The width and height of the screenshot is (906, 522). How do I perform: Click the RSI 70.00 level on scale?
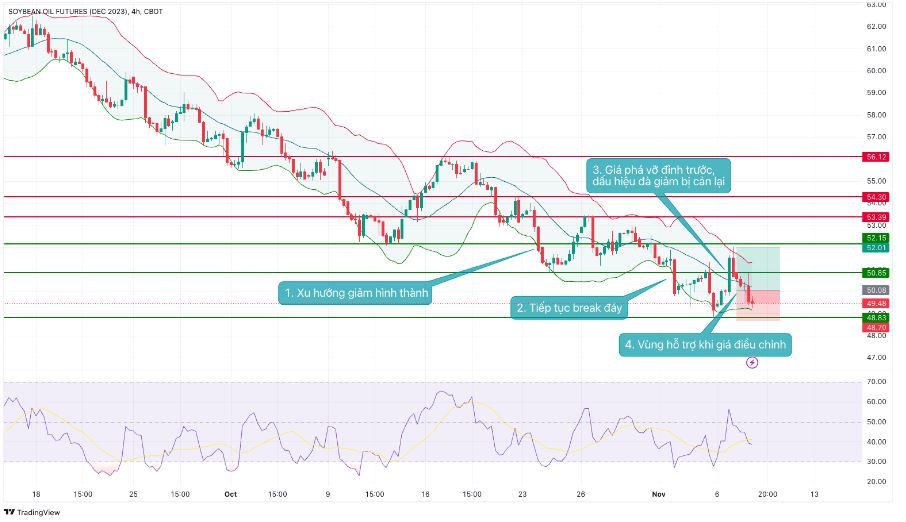[875, 382]
